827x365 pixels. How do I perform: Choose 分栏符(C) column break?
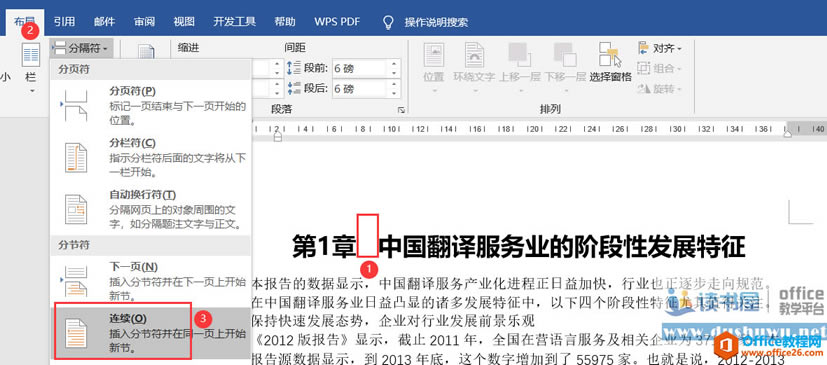(x=150, y=157)
